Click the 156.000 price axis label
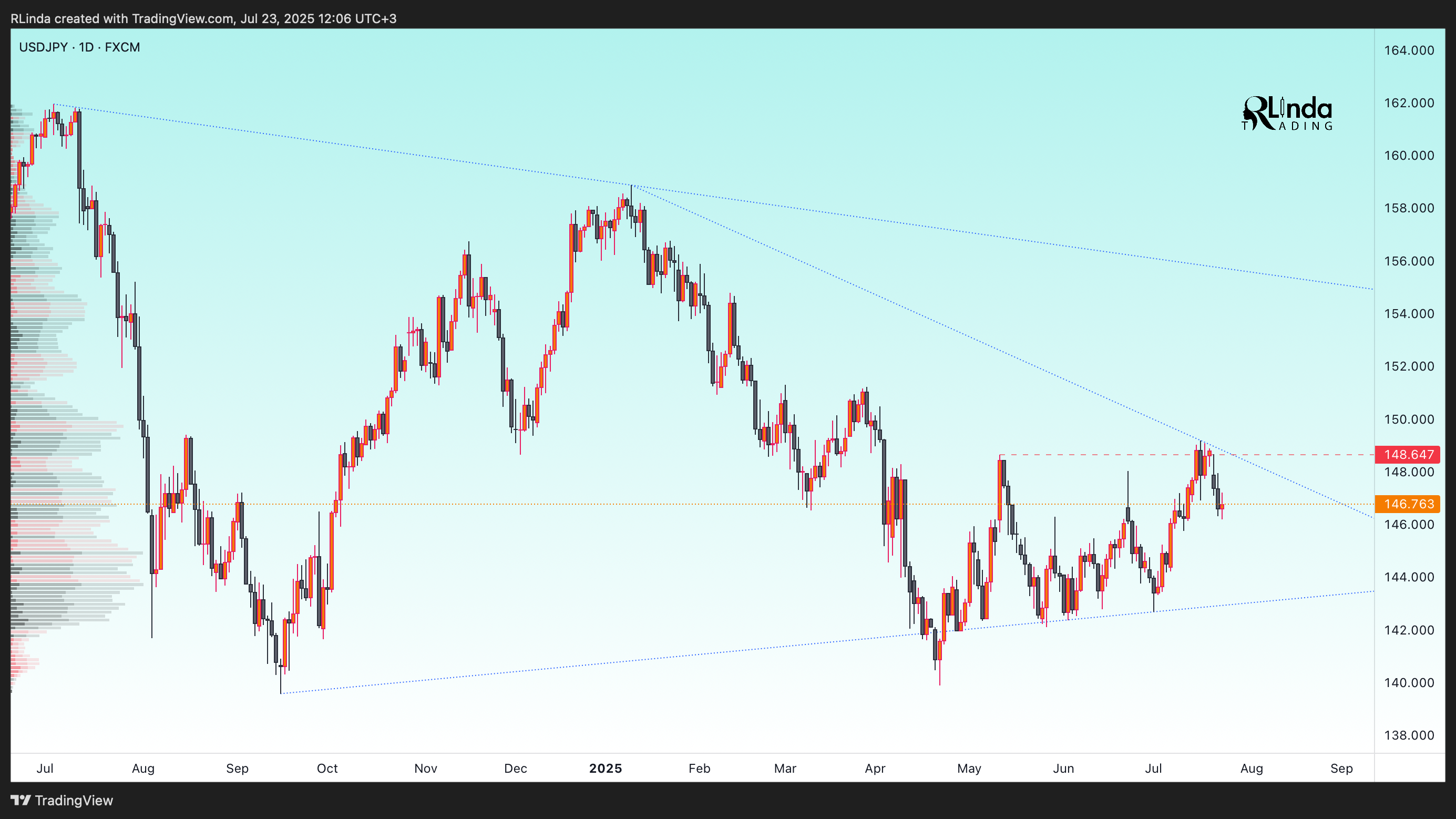 (x=1409, y=261)
